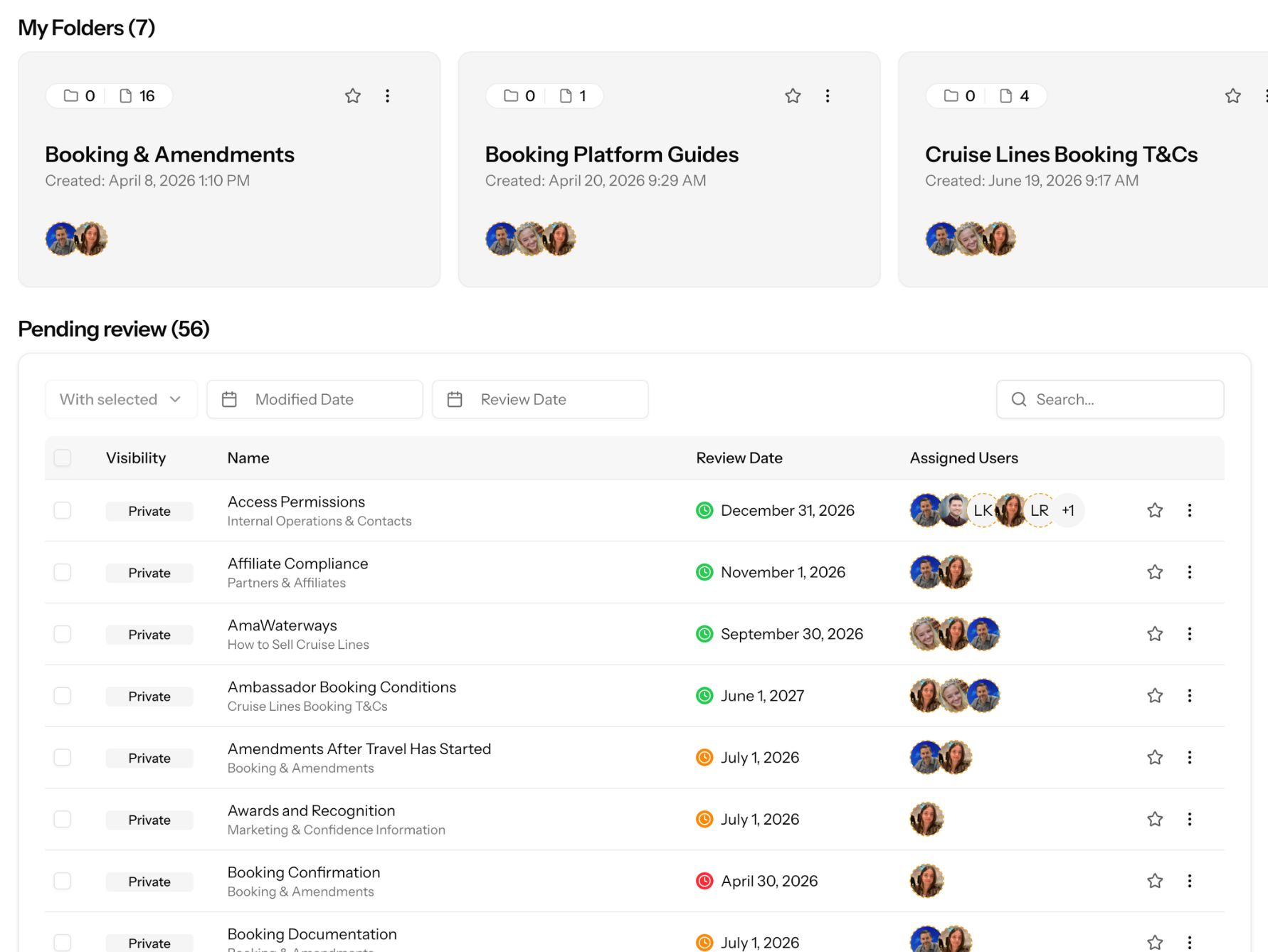Image resolution: width=1268 pixels, height=952 pixels.
Task: Check the Access Permissions row checkbox
Action: tap(63, 510)
